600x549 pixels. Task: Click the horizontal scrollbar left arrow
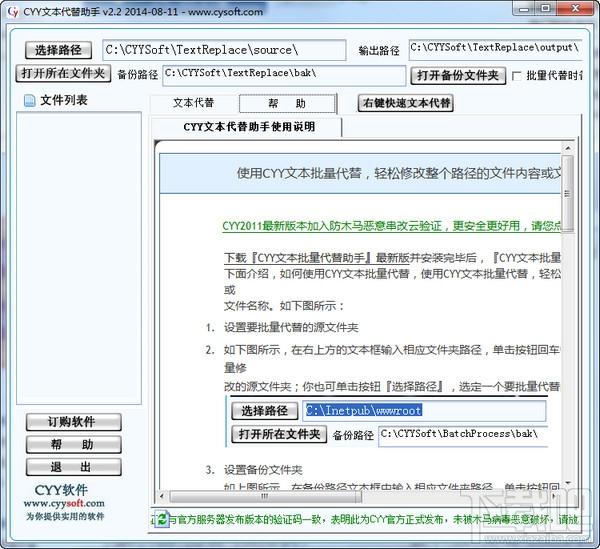pos(162,497)
